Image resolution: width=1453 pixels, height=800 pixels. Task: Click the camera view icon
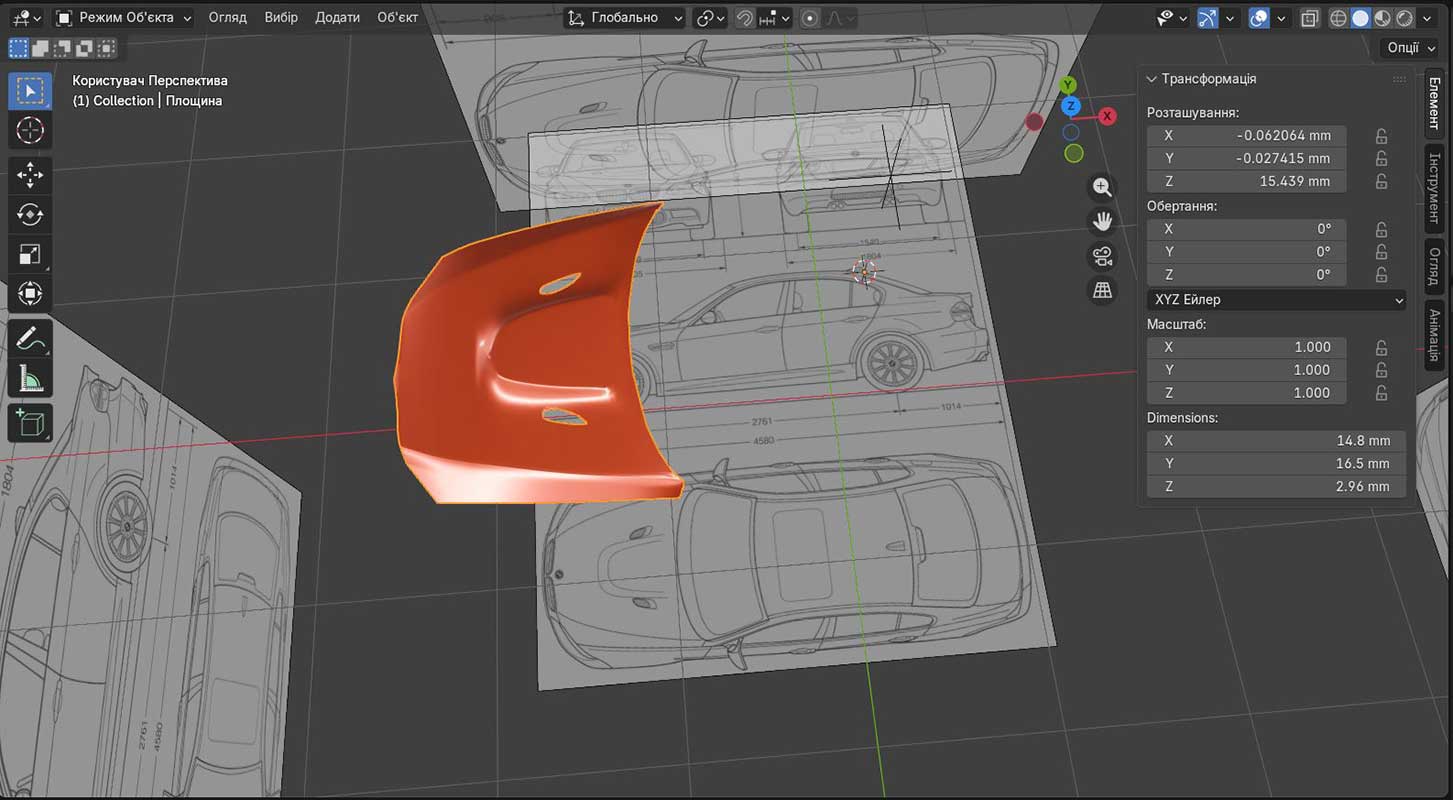tap(1102, 256)
